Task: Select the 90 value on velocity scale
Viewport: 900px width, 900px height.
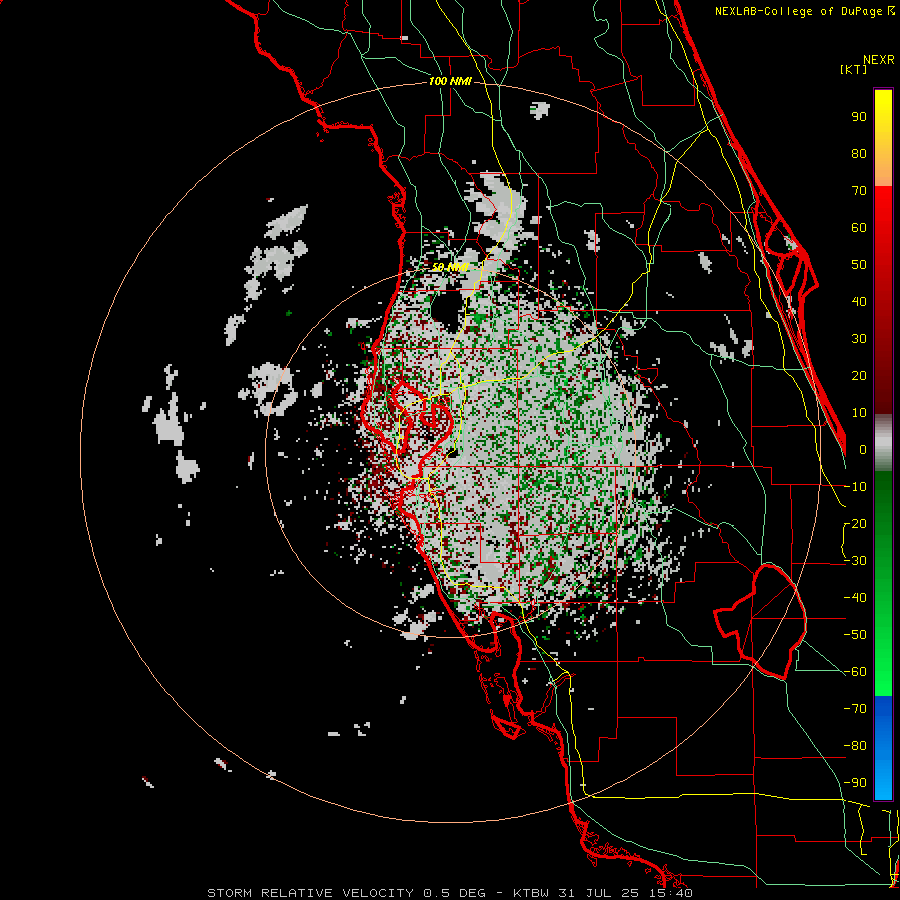Action: pos(859,117)
